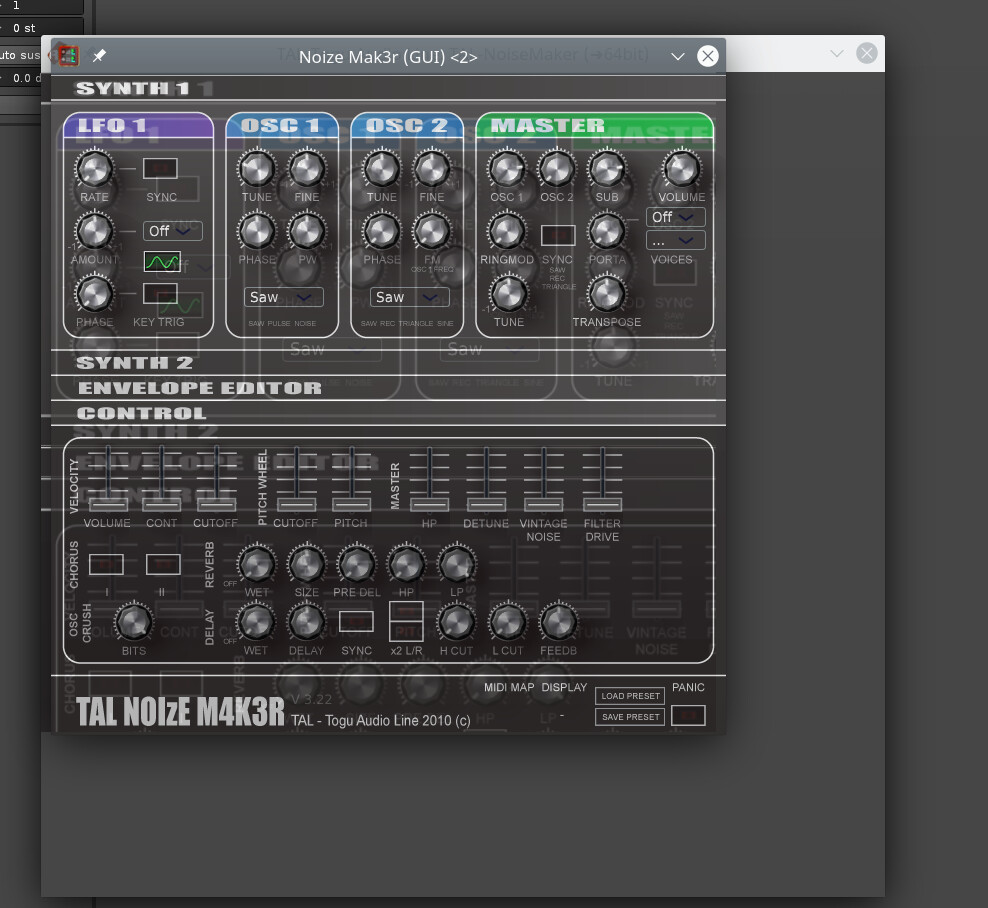This screenshot has width=988, height=908.
Task: Click the OSC 2 Phase knob
Action: [381, 231]
